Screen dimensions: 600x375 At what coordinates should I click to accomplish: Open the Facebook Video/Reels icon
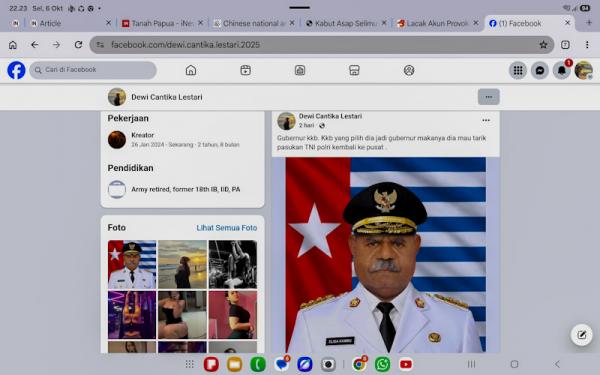pos(245,70)
